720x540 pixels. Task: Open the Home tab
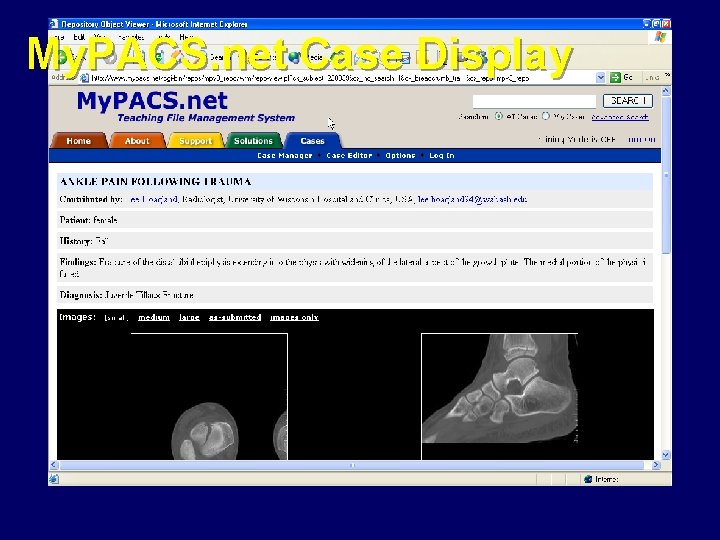[x=79, y=141]
